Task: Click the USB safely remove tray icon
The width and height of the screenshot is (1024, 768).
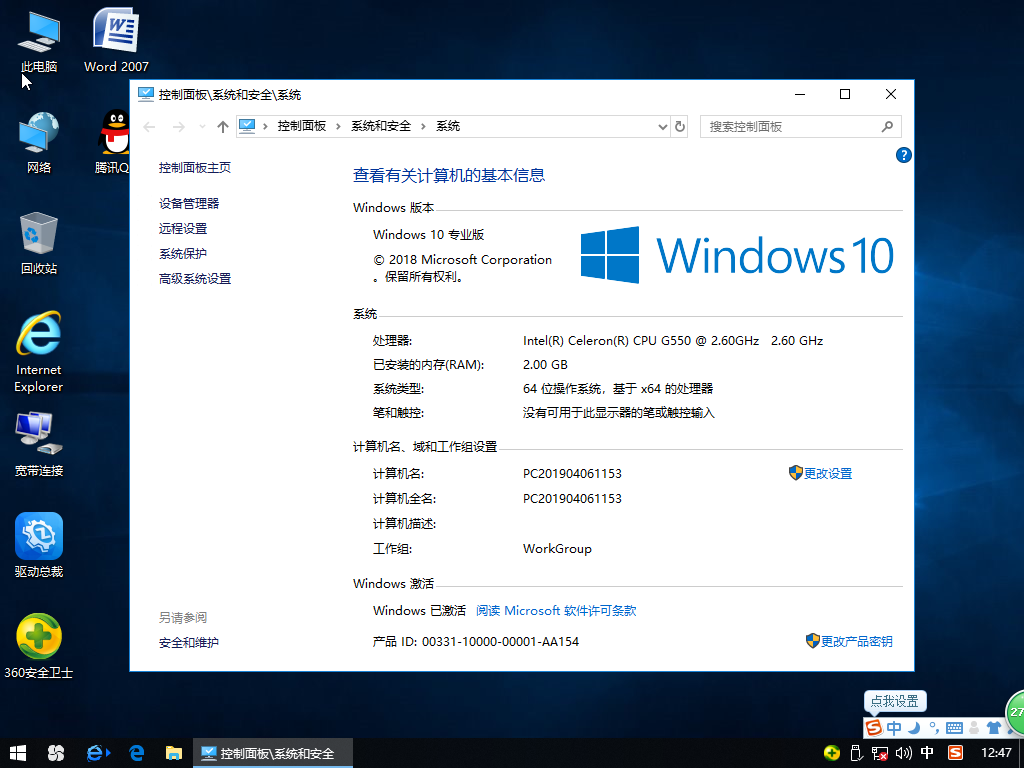Action: [856, 753]
